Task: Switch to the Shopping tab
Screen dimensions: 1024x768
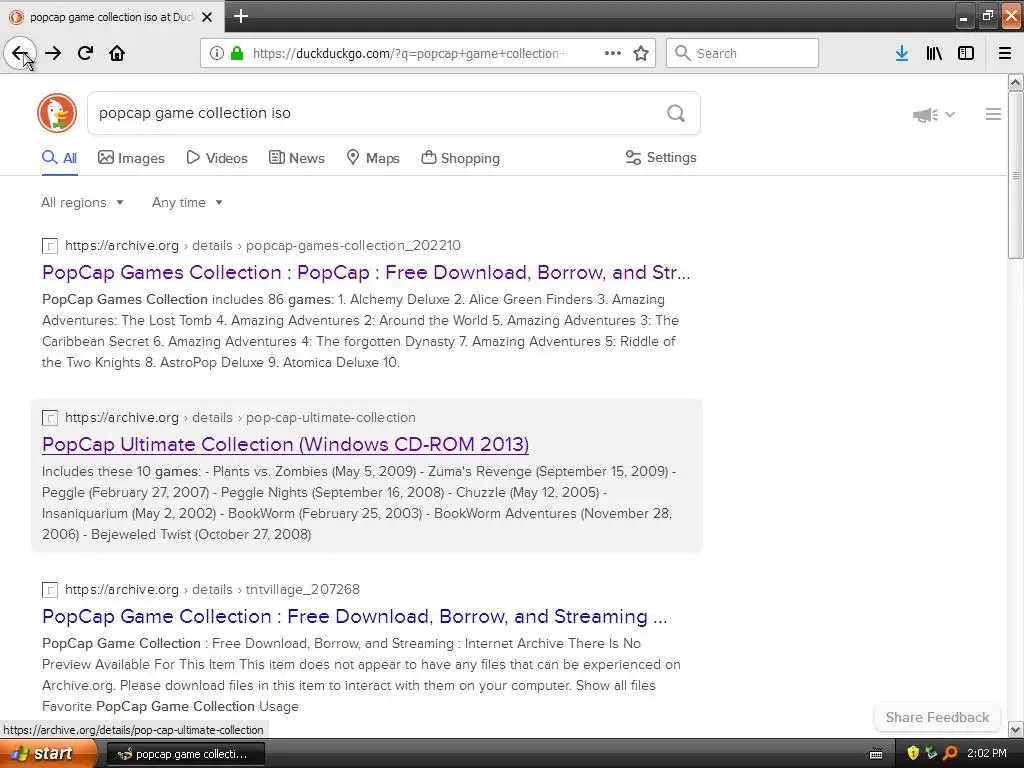Action: 460,158
